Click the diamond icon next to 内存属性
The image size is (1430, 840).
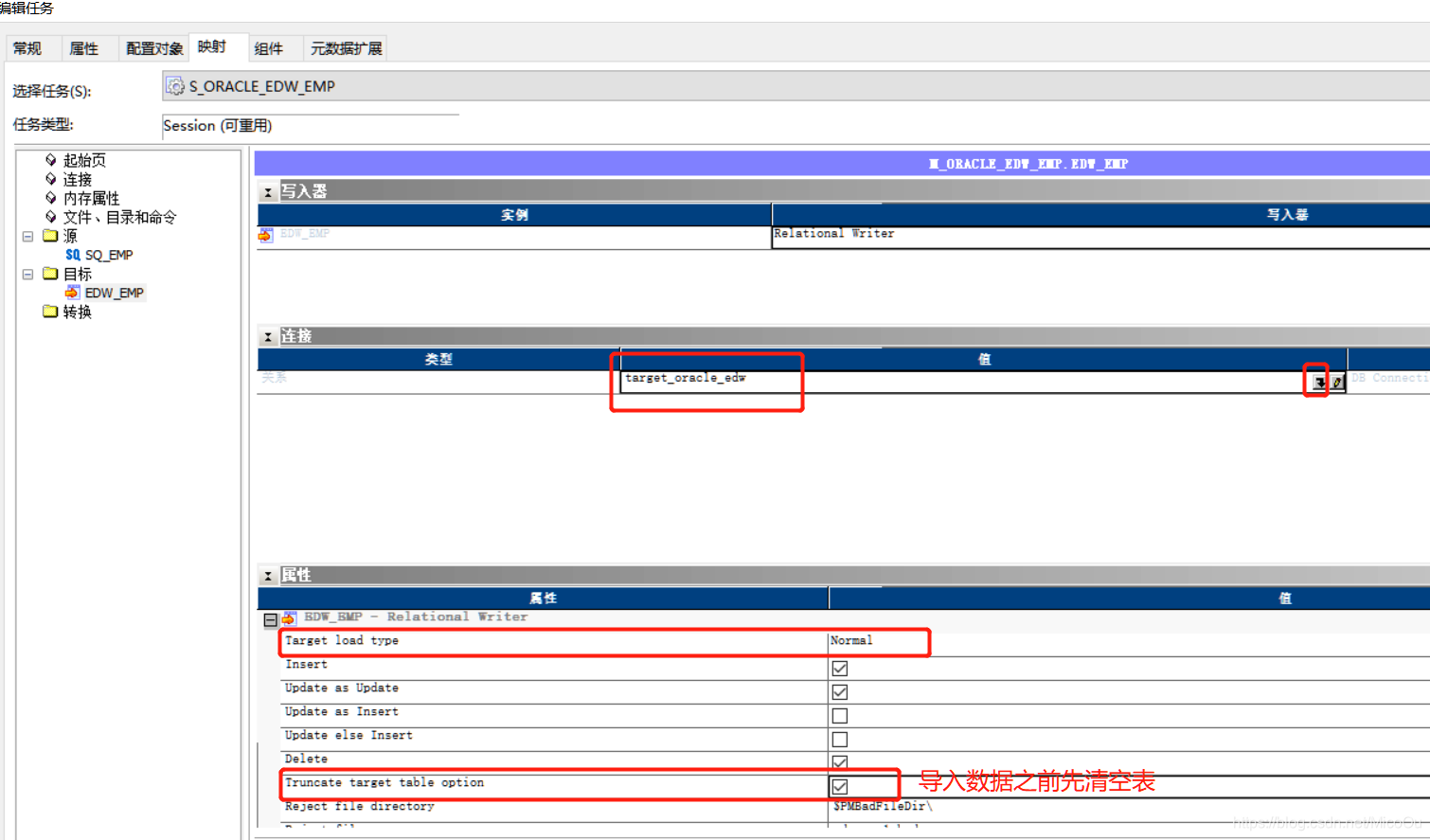(51, 197)
